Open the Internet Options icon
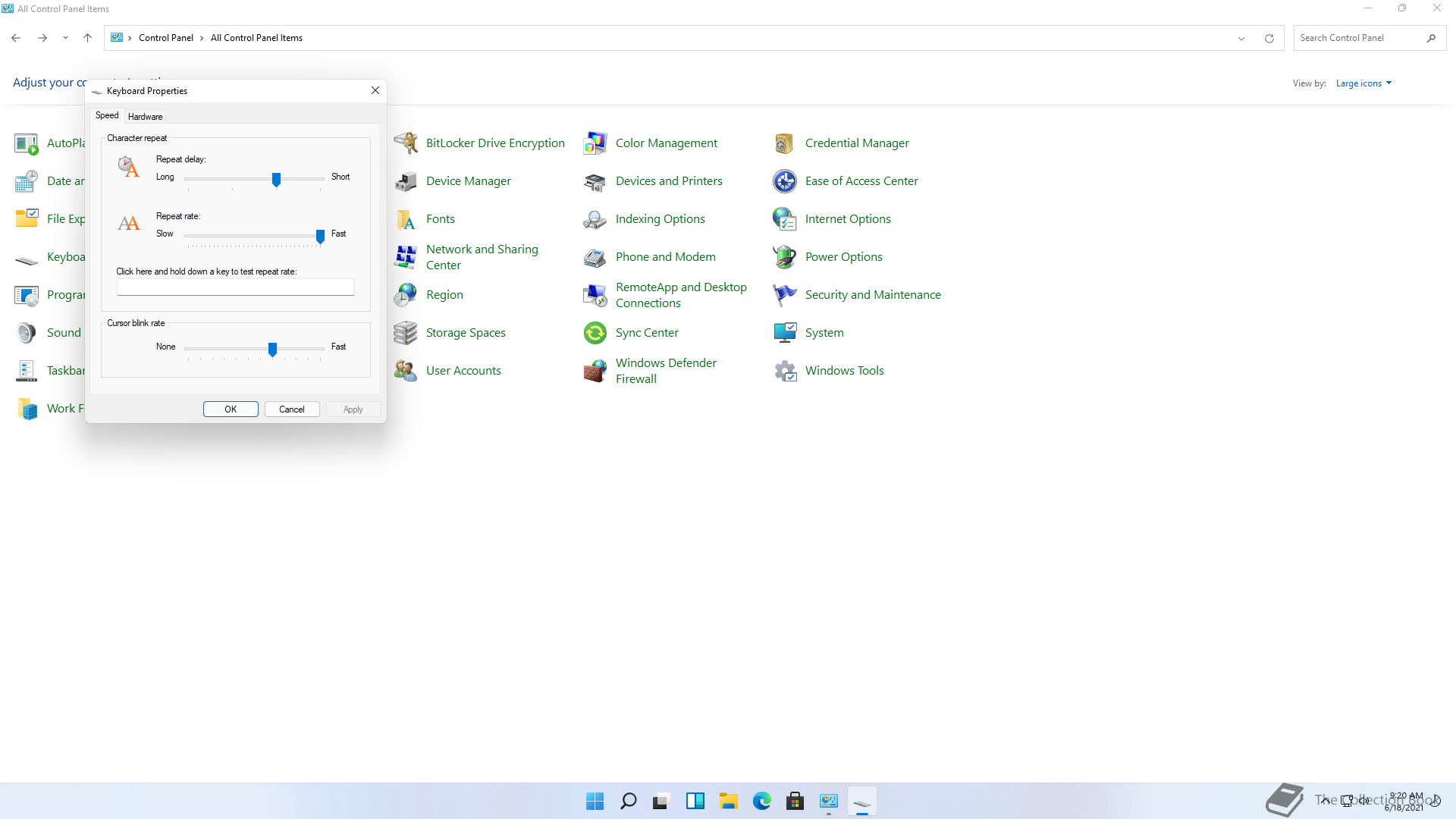Viewport: 1456px width, 819px height. click(785, 218)
